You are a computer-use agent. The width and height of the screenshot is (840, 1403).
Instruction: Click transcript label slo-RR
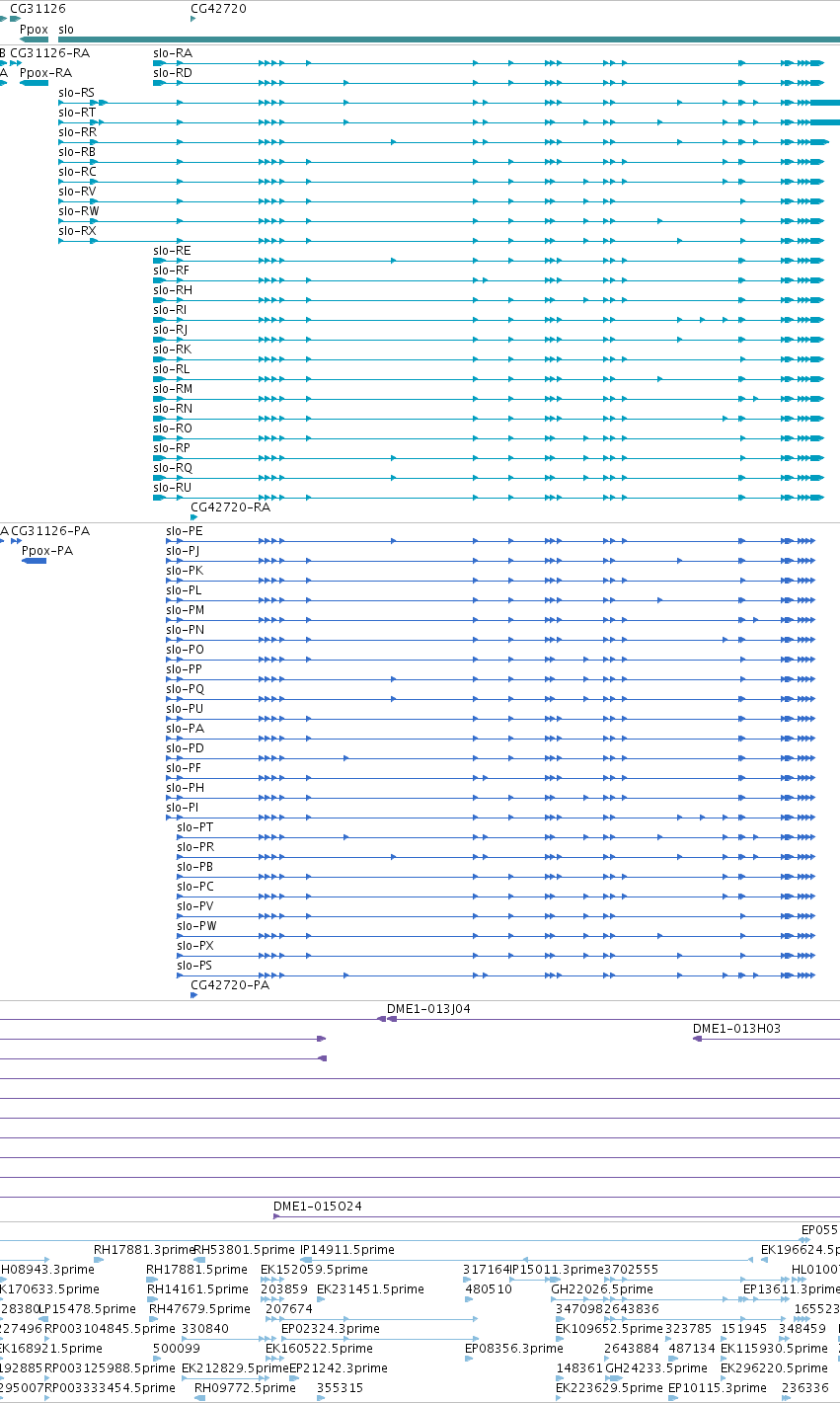click(78, 132)
